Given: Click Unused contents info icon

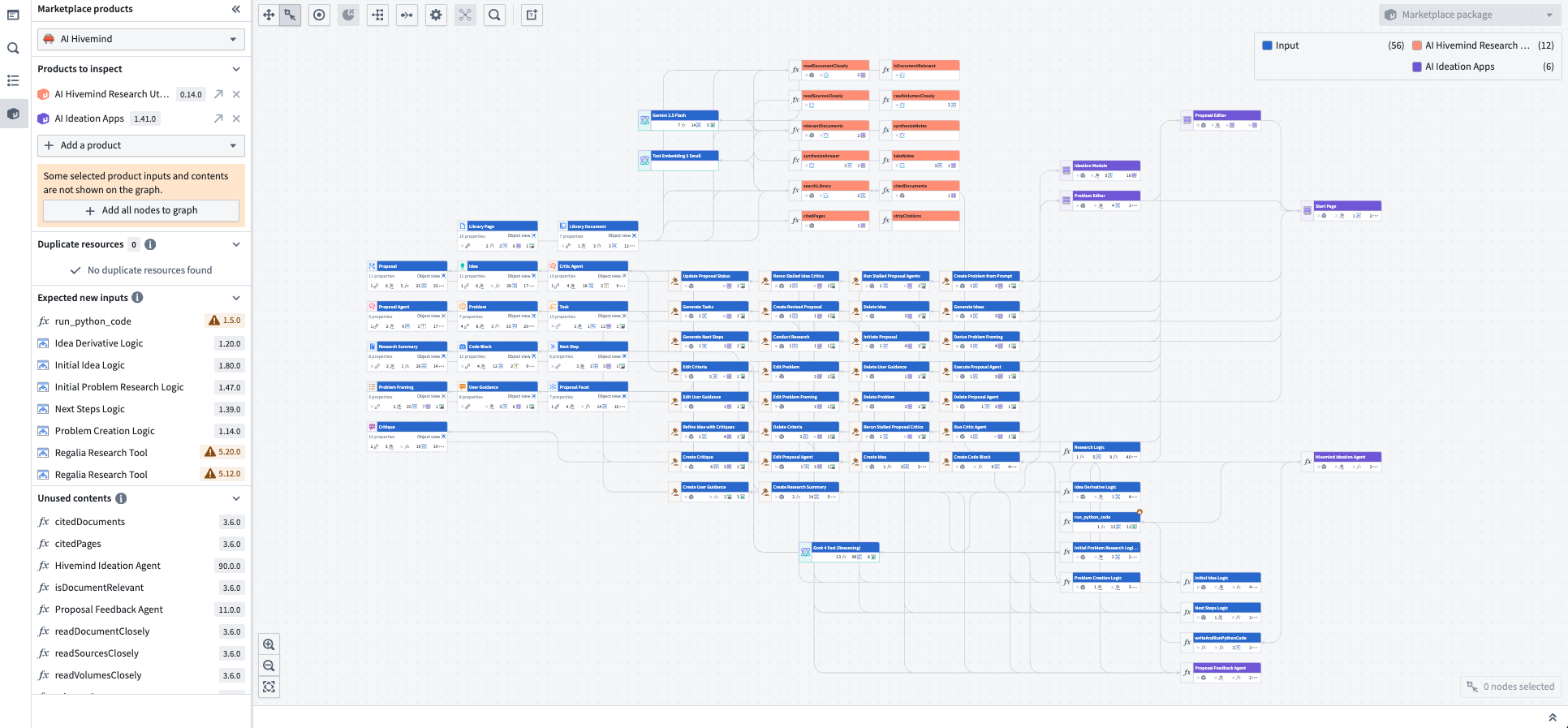Looking at the screenshot, I should (121, 498).
